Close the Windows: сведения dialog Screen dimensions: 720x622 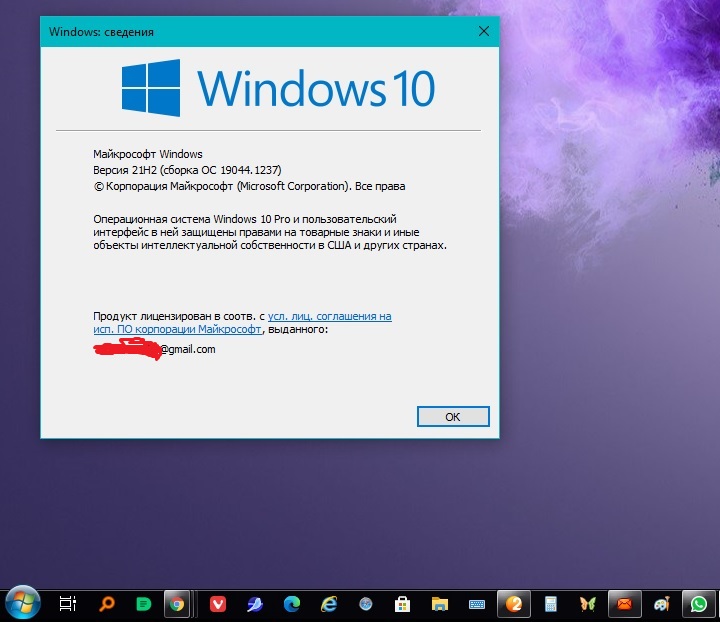point(484,31)
